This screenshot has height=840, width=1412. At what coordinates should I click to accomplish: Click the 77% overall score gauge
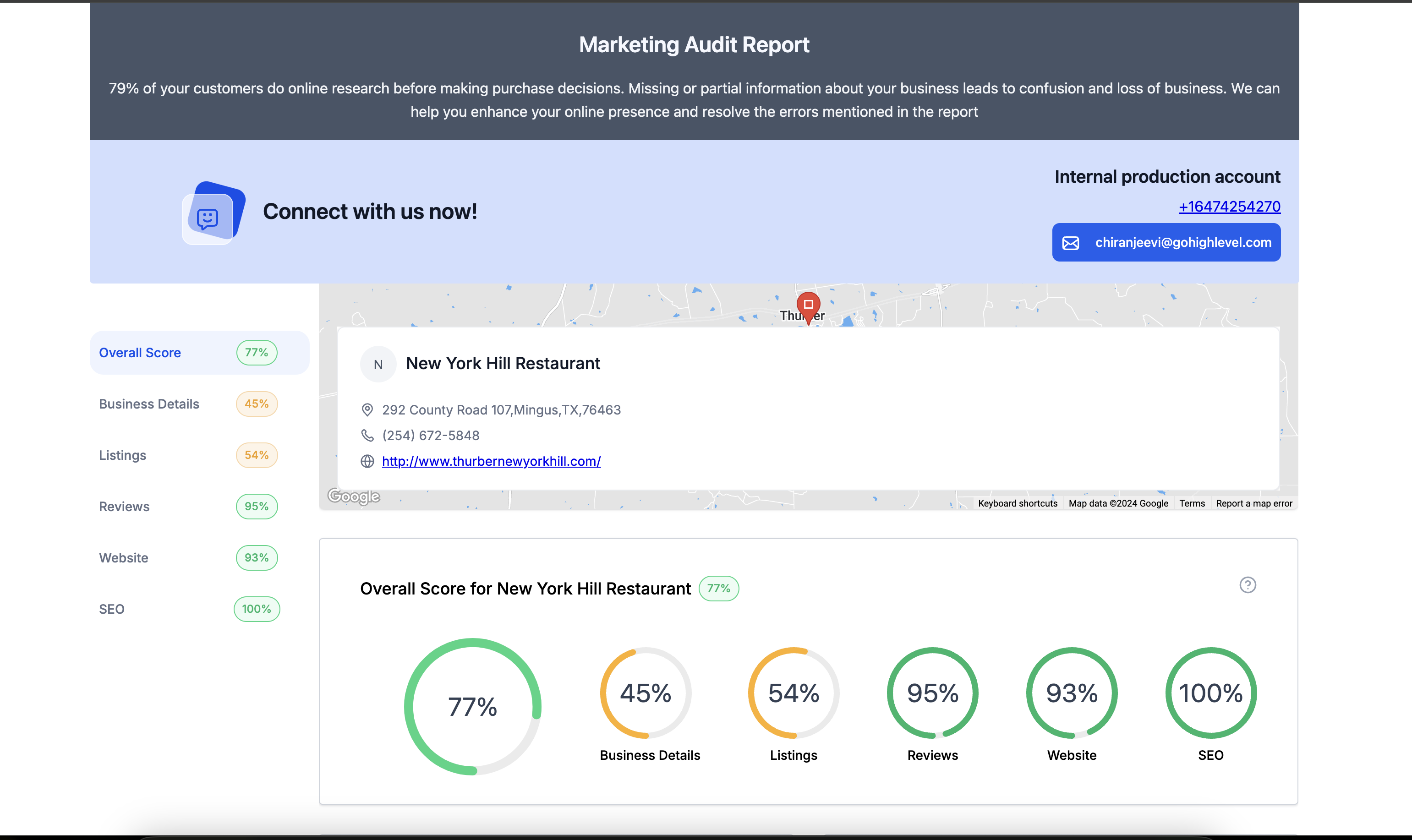[x=472, y=706]
